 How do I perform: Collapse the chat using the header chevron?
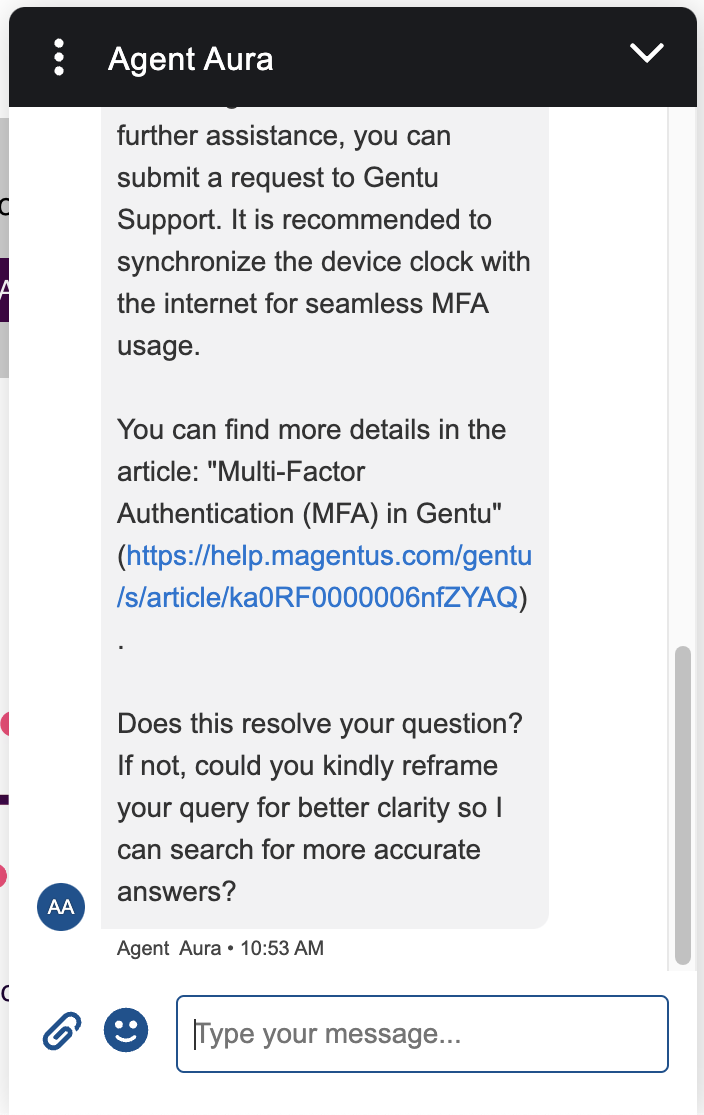[647, 54]
